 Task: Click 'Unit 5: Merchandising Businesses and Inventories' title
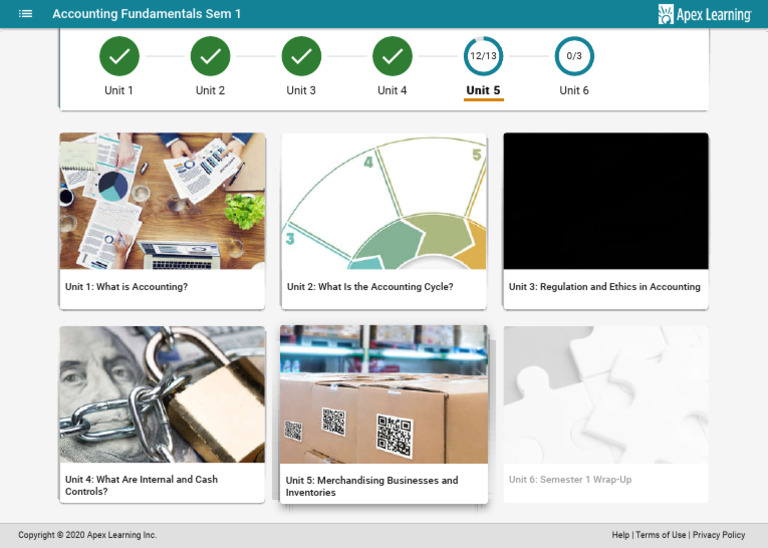click(x=372, y=486)
